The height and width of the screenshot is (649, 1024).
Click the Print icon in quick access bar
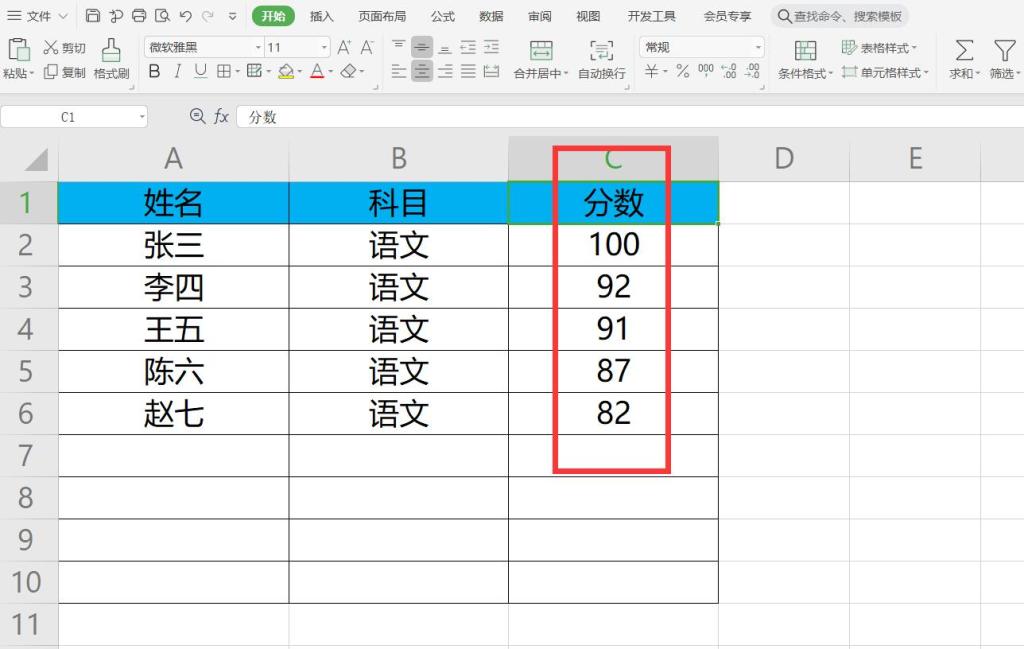point(139,16)
